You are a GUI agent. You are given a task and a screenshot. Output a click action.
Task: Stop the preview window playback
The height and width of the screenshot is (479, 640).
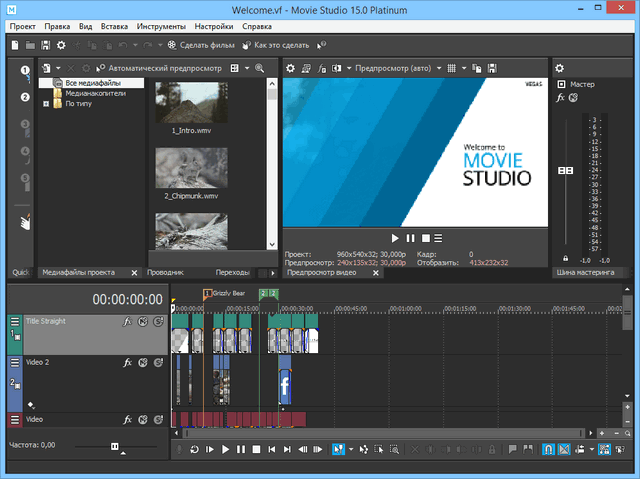426,238
